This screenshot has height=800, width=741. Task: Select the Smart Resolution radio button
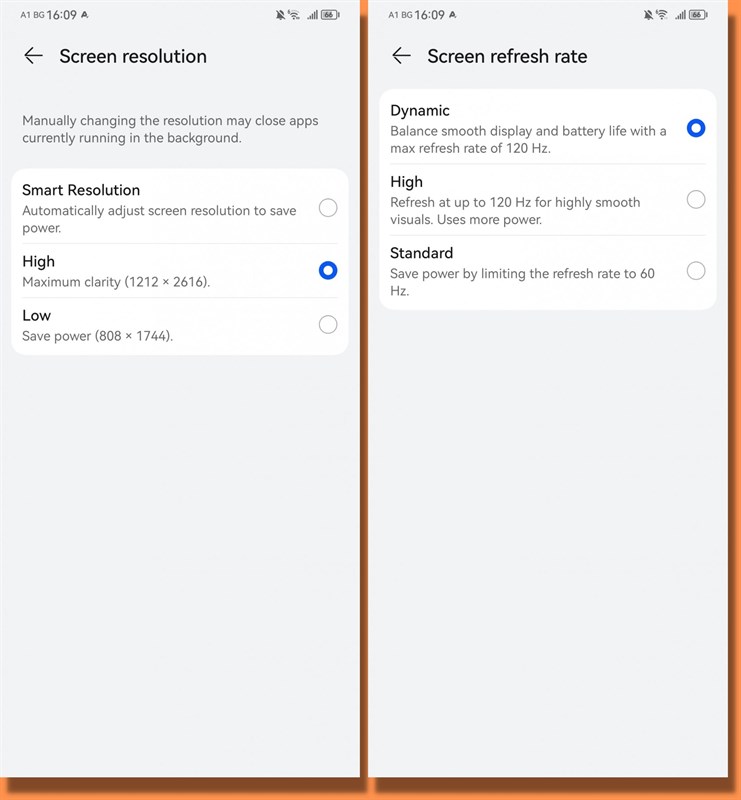tap(328, 208)
